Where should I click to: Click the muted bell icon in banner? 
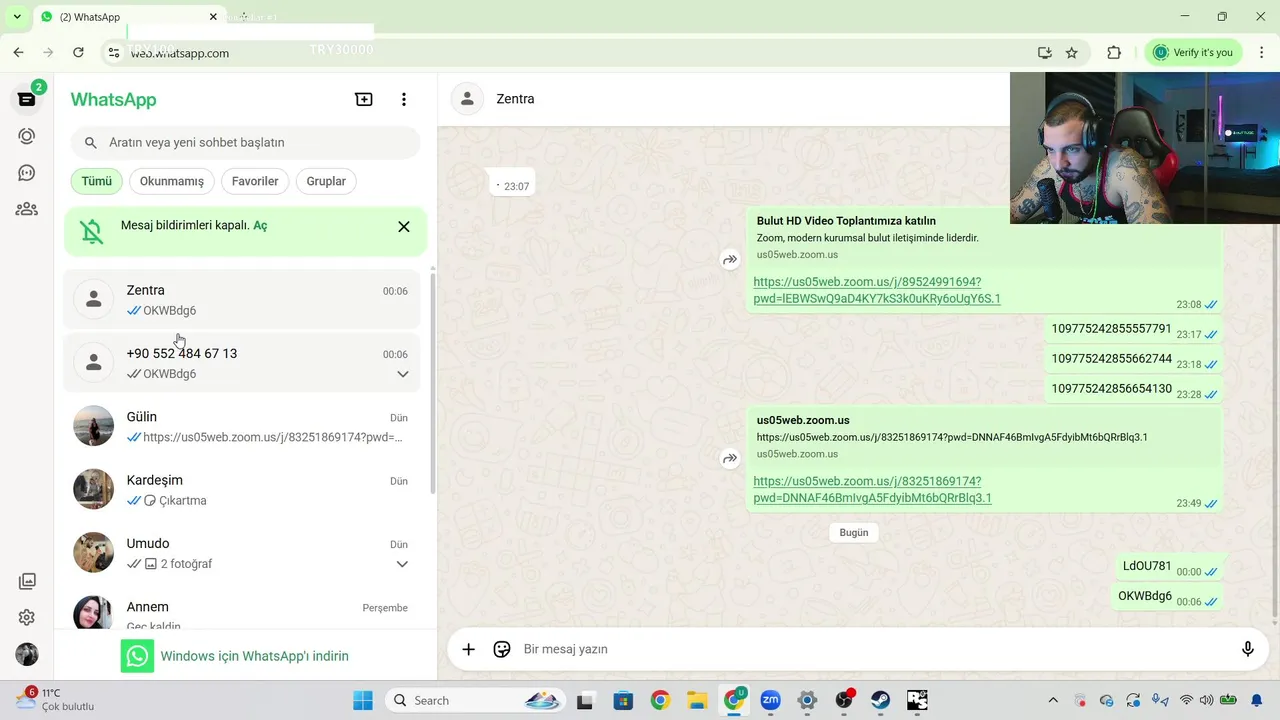92,232
